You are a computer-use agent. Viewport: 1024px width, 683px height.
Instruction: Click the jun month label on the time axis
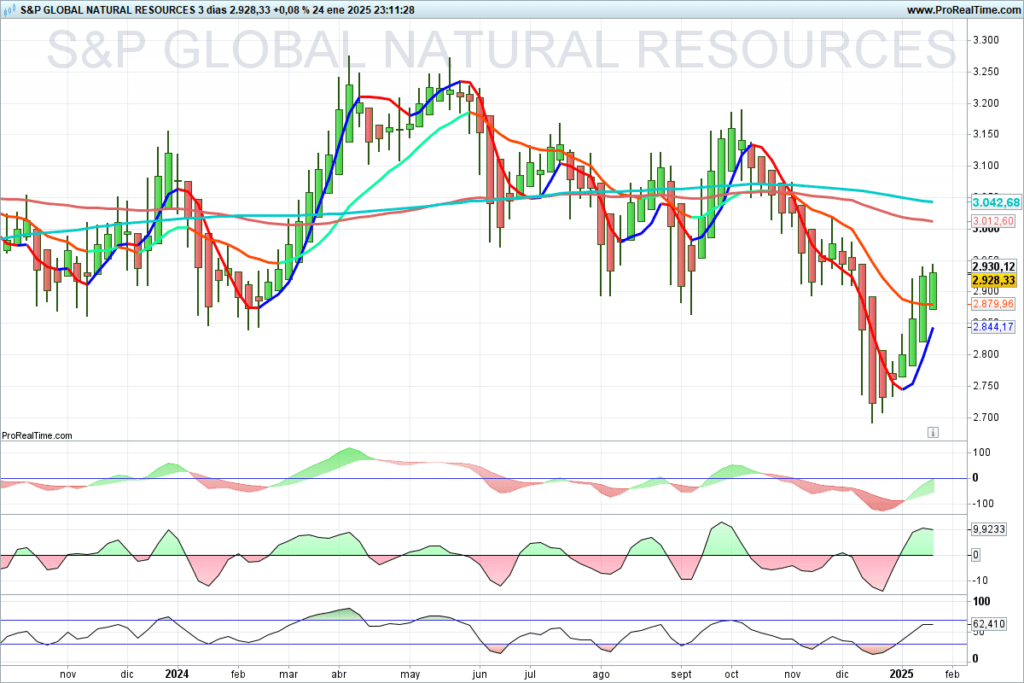pyautogui.click(x=480, y=675)
